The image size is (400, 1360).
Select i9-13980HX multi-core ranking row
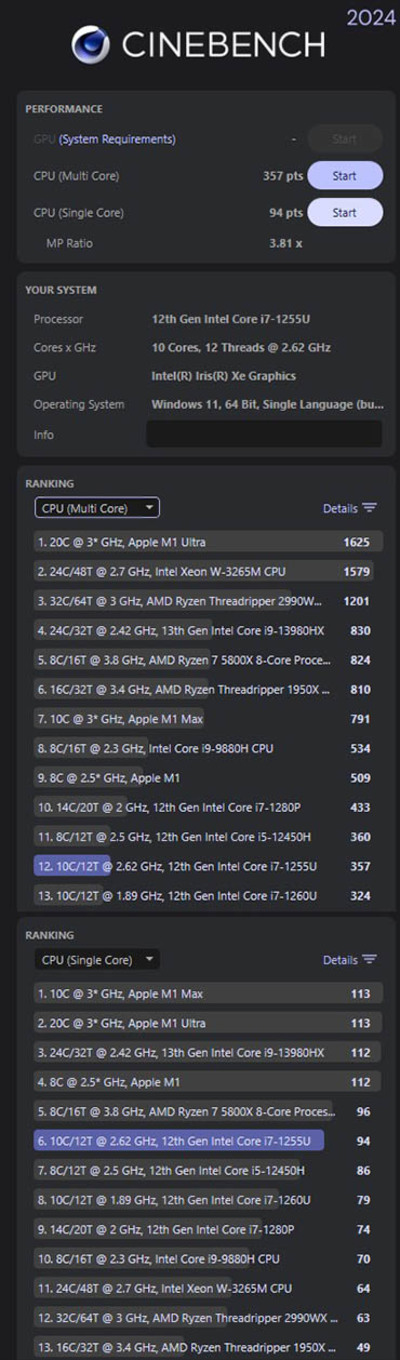tap(208, 631)
